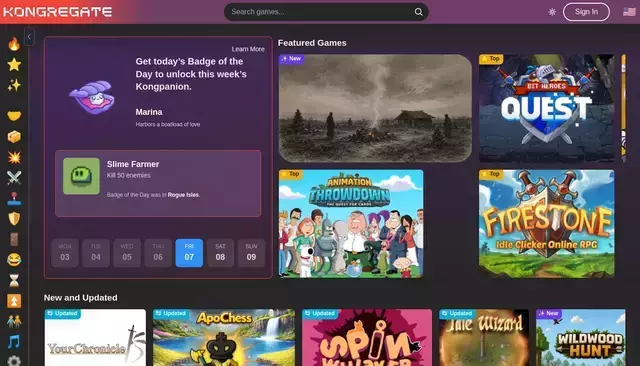Open the pink Spin game card
Viewport: 640px width, 366px height.
click(x=367, y=337)
